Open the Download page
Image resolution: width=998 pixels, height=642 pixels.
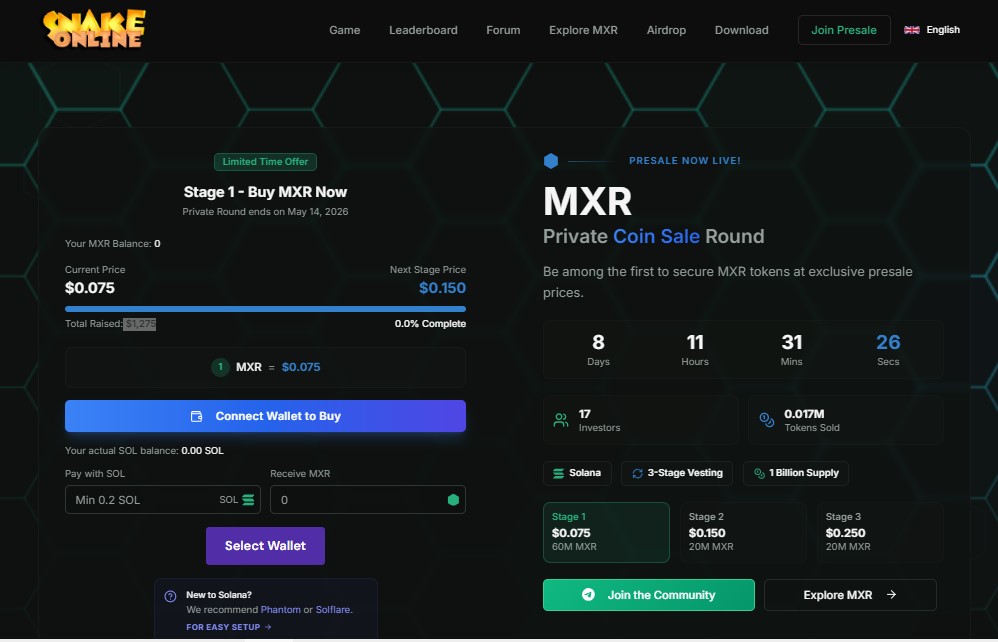pos(741,30)
